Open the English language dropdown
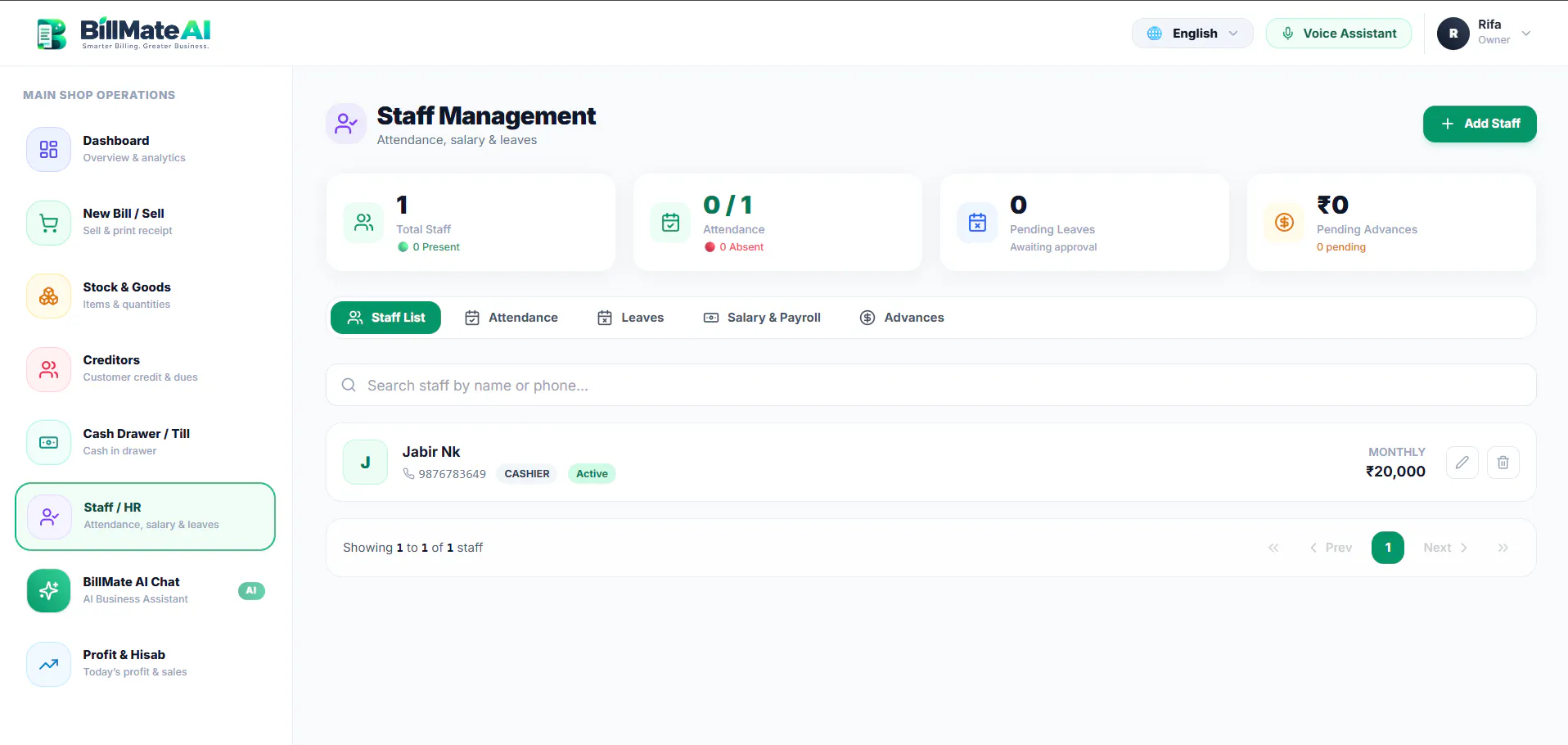The width and height of the screenshot is (1568, 745). [x=1192, y=34]
